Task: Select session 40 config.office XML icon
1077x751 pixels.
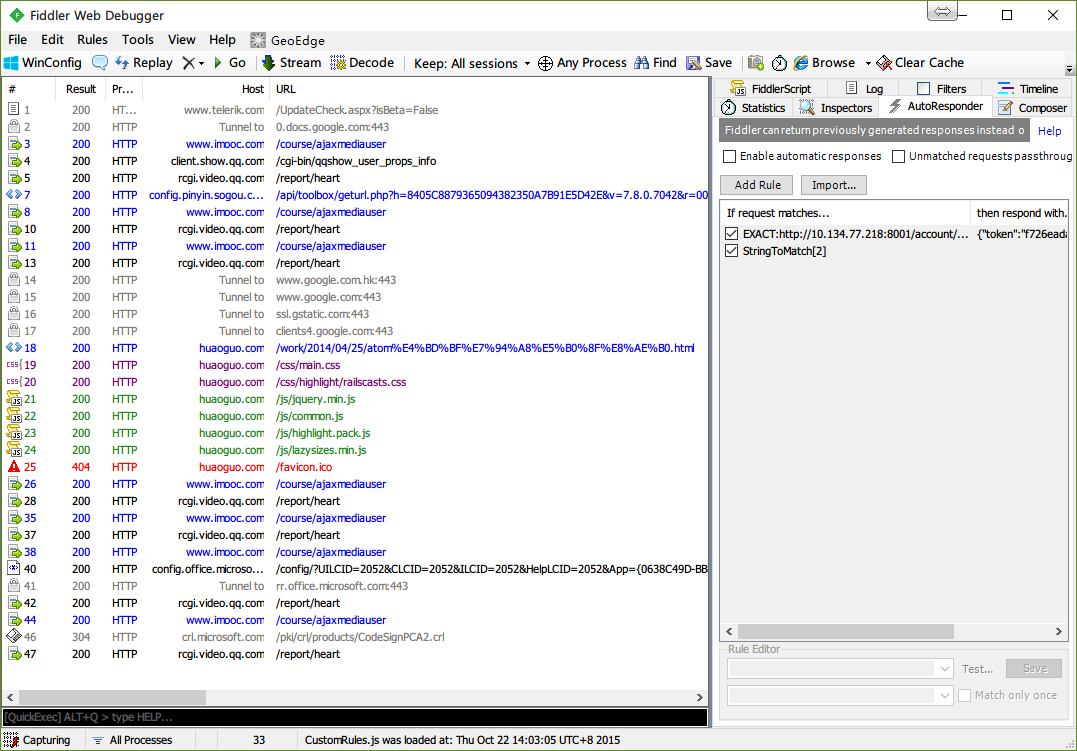Action: (x=14, y=569)
